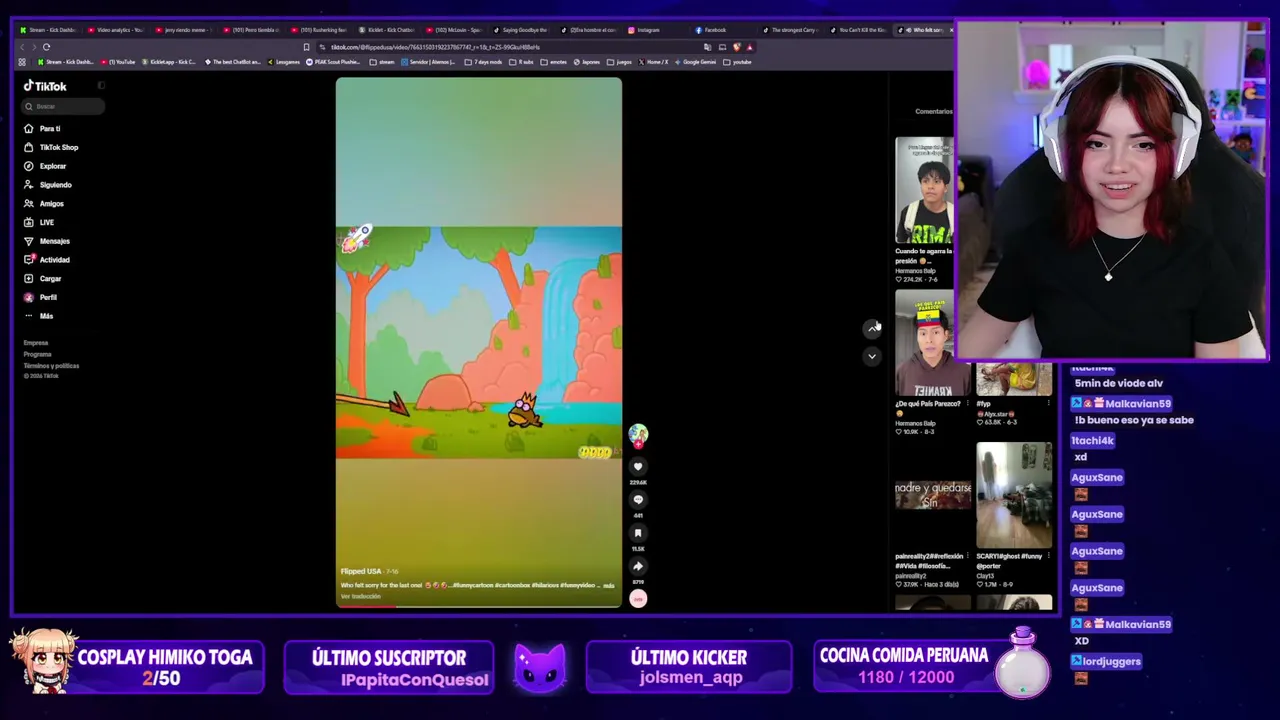The height and width of the screenshot is (720, 1280).
Task: Open the Empresa footer link
Action: (36, 343)
